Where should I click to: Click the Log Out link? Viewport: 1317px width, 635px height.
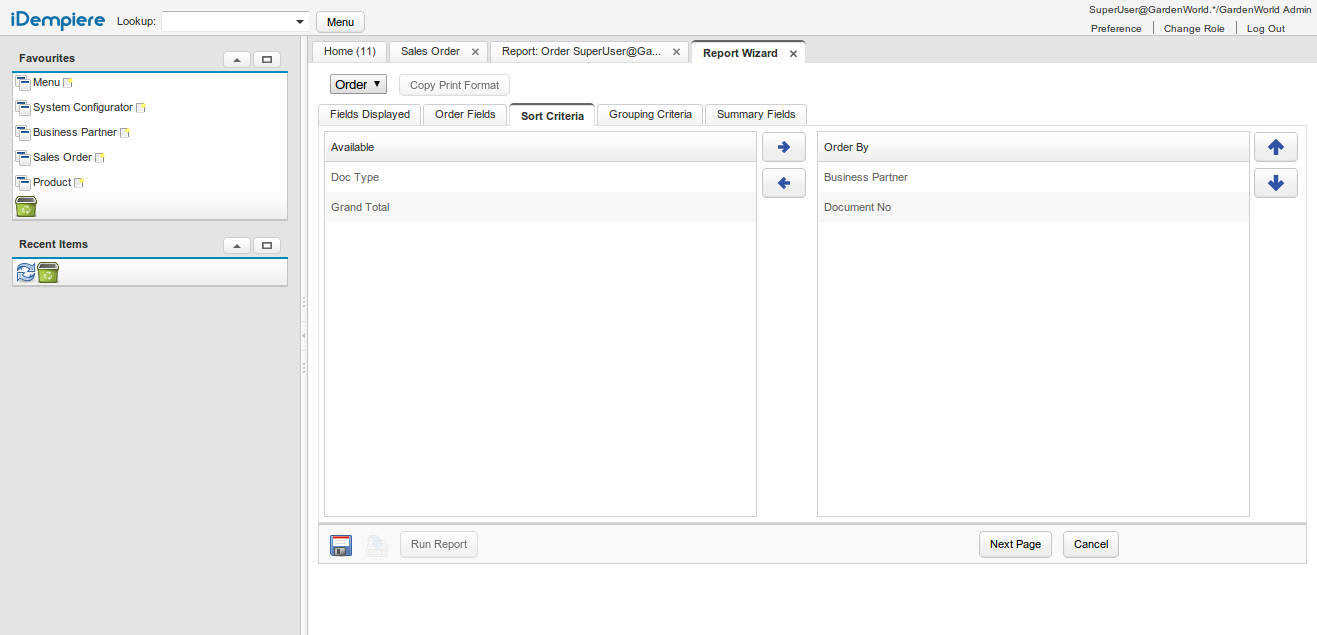tap(1265, 29)
